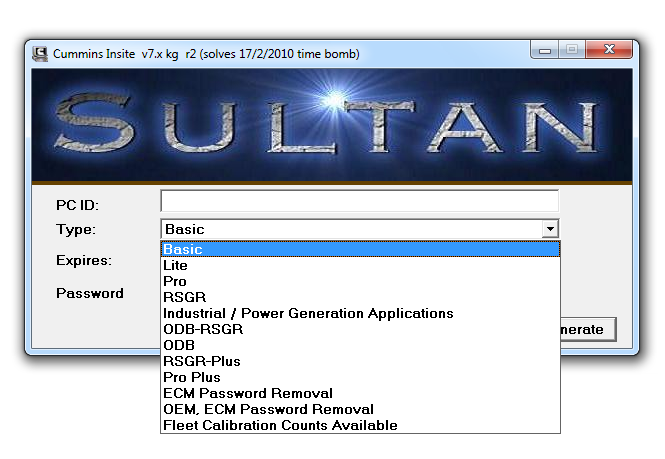This screenshot has width=665, height=459.
Task: Minimize the Cummins Insite window
Action: tap(546, 50)
